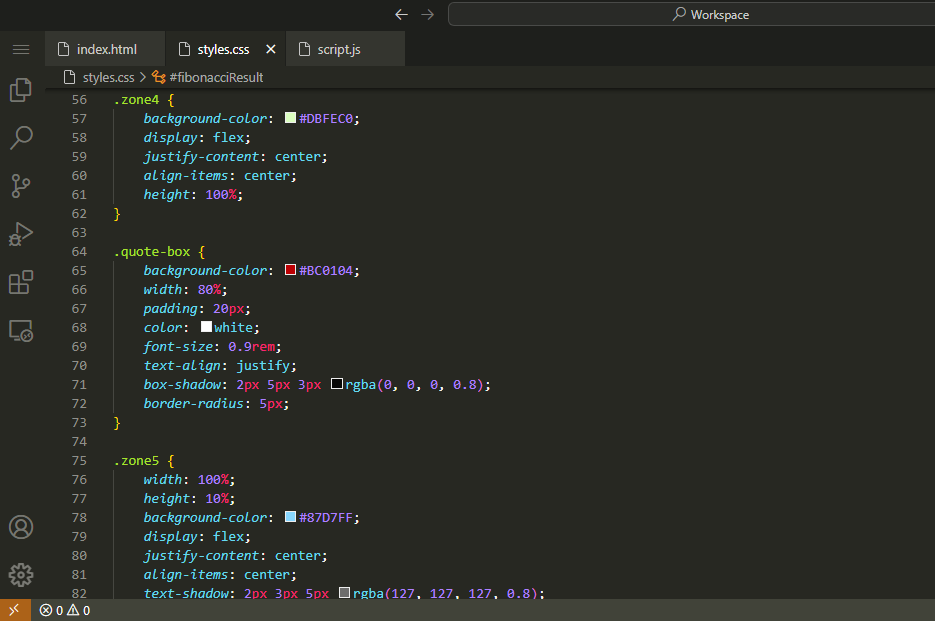Click the hamburger application menu
Viewport: 935px width, 621px height.
[x=21, y=49]
